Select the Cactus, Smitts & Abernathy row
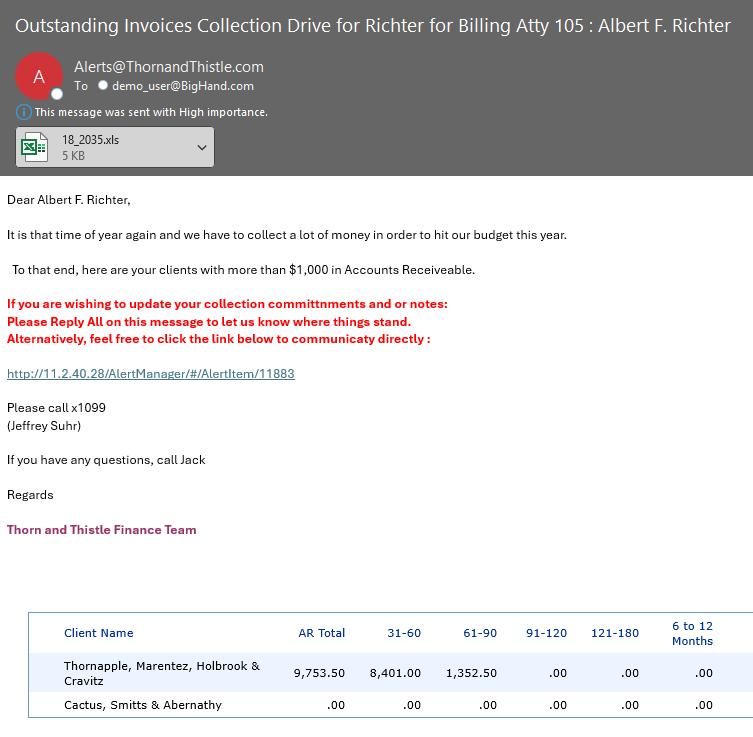This screenshot has height=737, width=753. coord(143,705)
